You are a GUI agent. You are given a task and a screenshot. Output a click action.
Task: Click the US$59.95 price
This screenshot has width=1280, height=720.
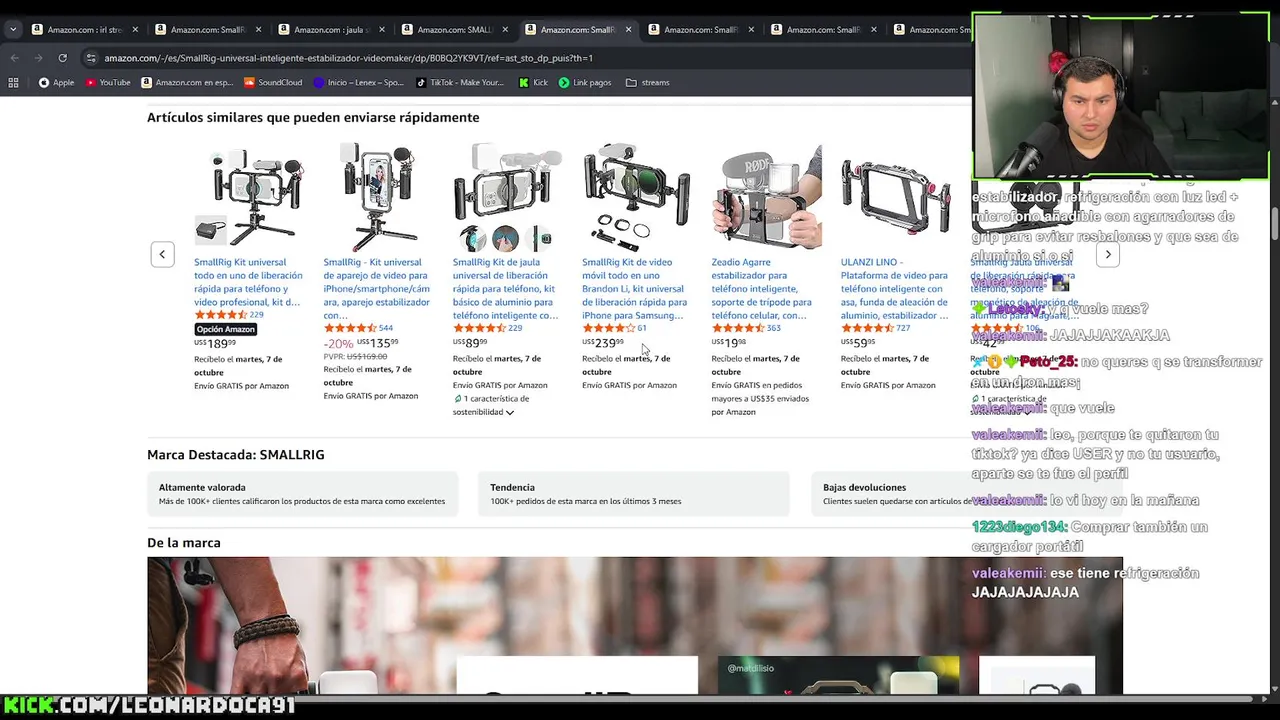coord(858,343)
